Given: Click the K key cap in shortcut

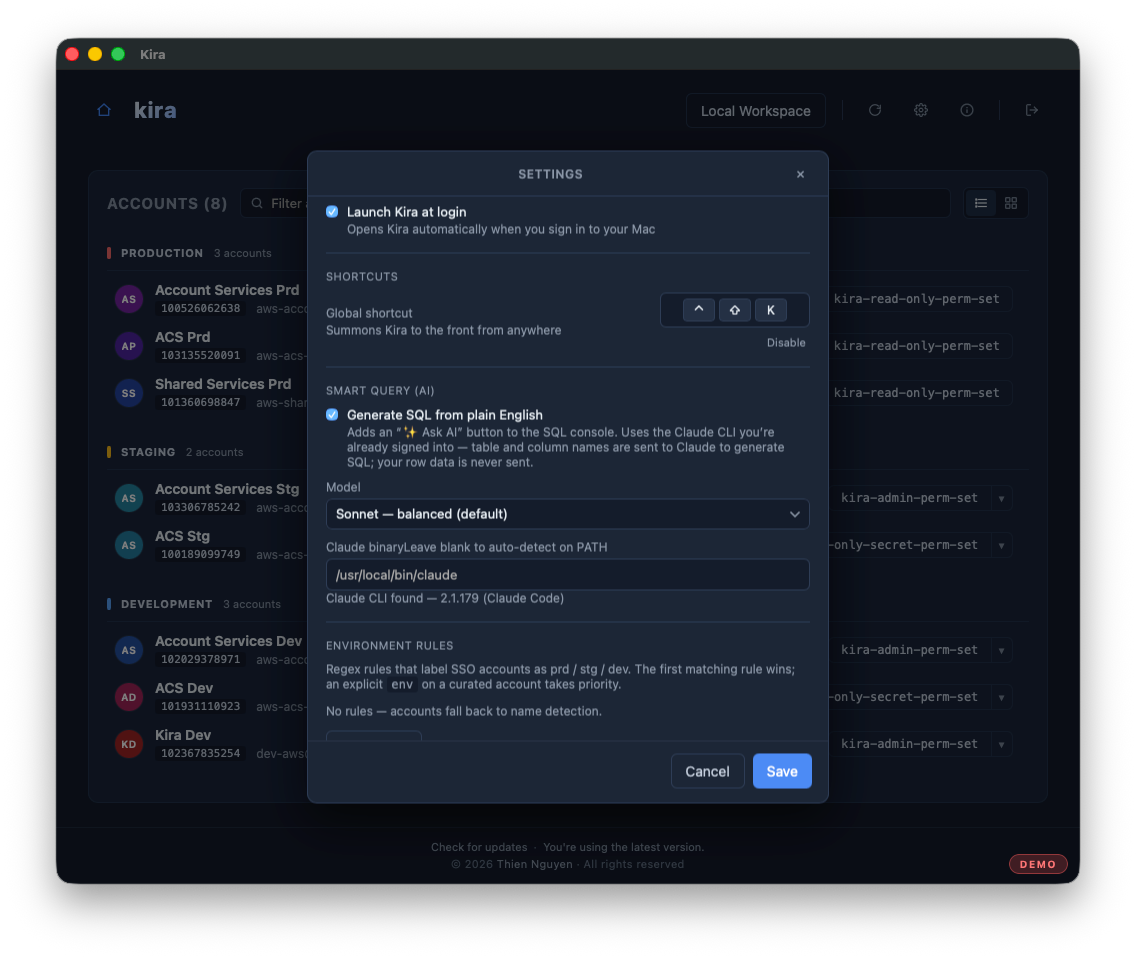Looking at the screenshot, I should 771,310.
